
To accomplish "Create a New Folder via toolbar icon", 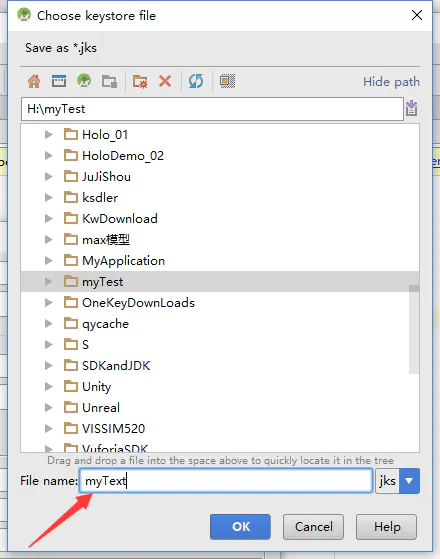I will tap(140, 82).
